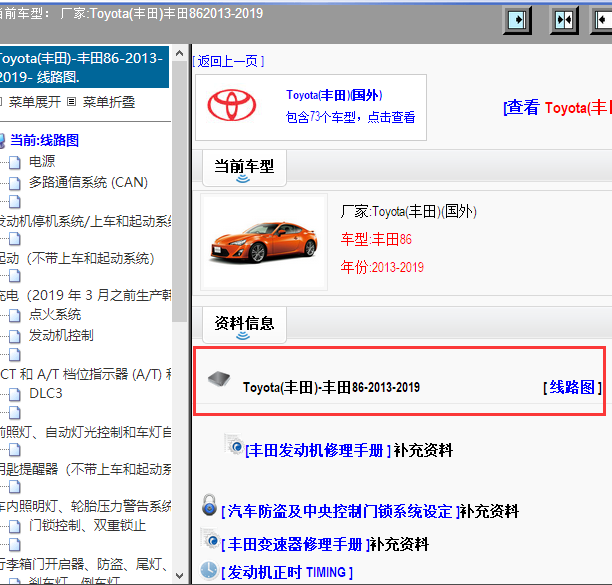
Task: Click 年份:2013-2019 text
Action: point(382,267)
